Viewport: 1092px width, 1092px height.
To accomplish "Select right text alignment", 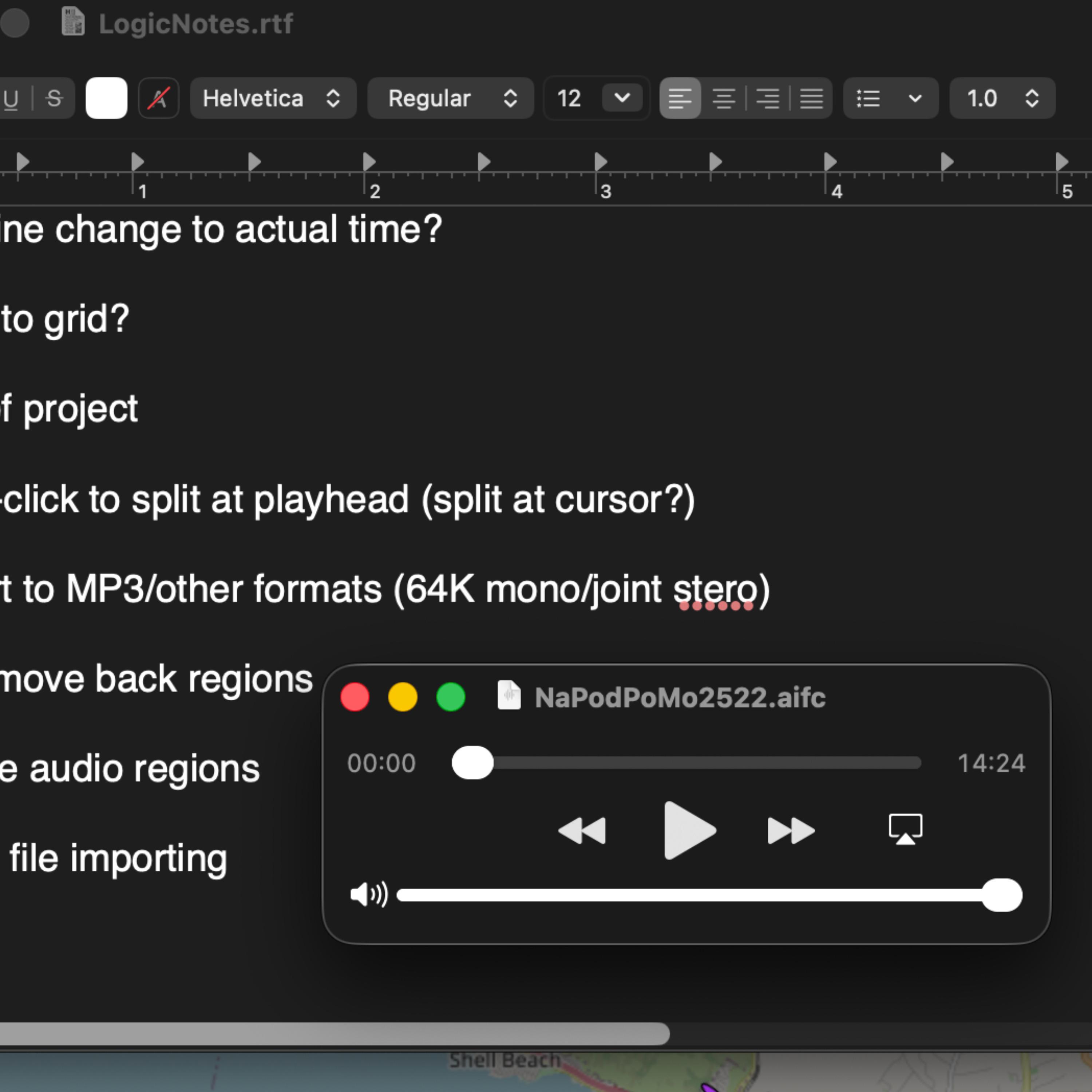I will (x=768, y=98).
